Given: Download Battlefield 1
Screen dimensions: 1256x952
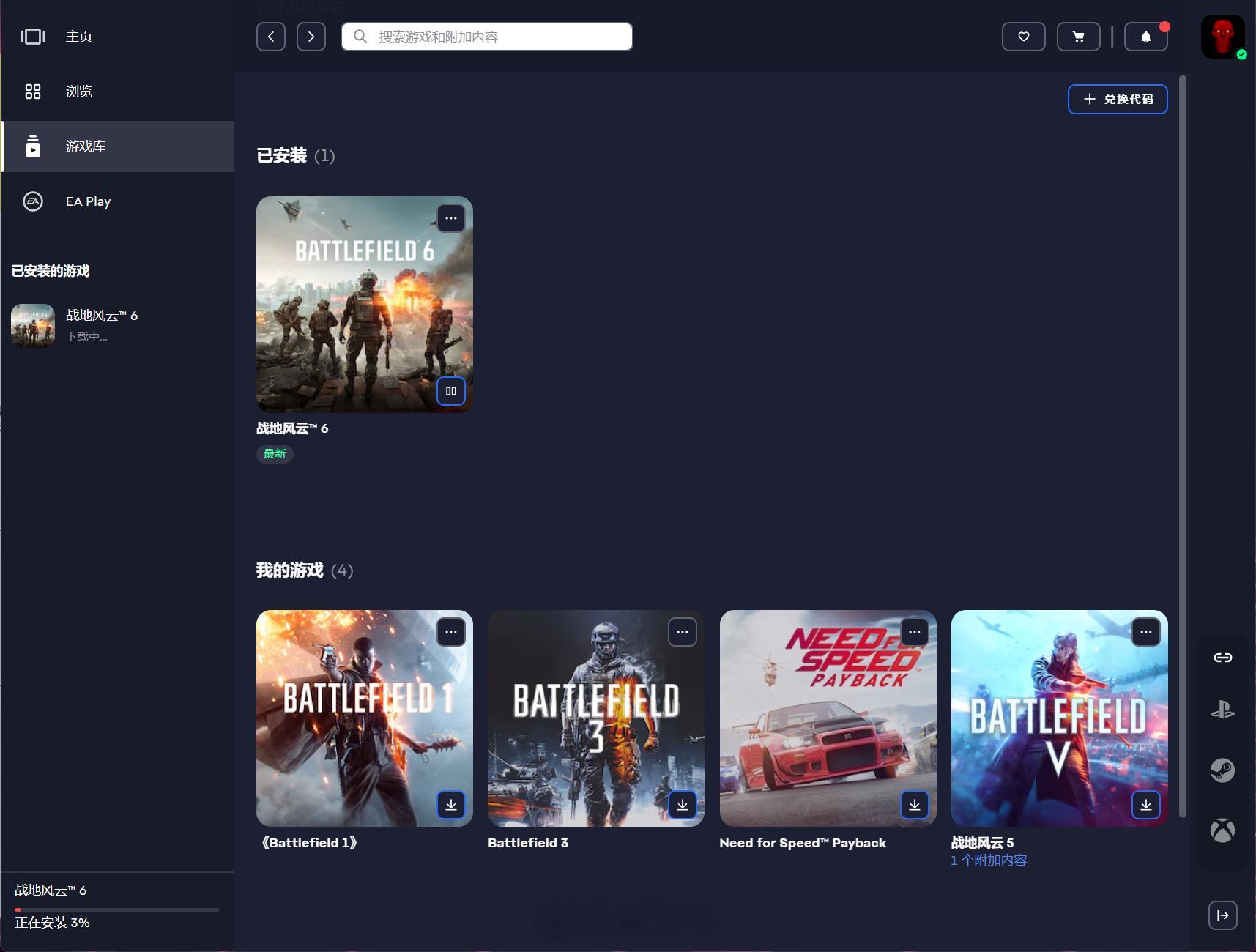Looking at the screenshot, I should [451, 805].
